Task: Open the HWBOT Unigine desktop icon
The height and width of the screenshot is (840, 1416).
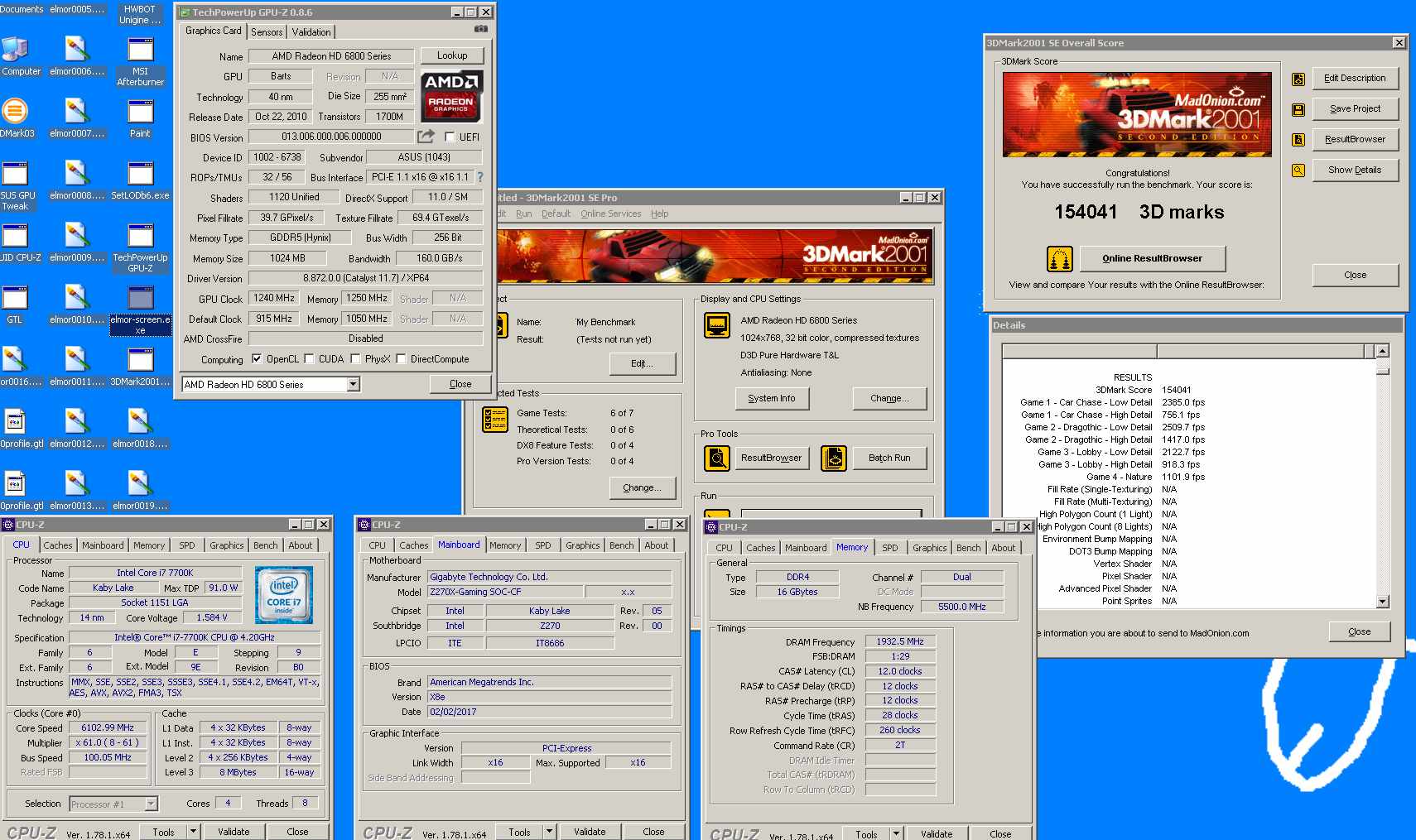Action: click(140, 14)
